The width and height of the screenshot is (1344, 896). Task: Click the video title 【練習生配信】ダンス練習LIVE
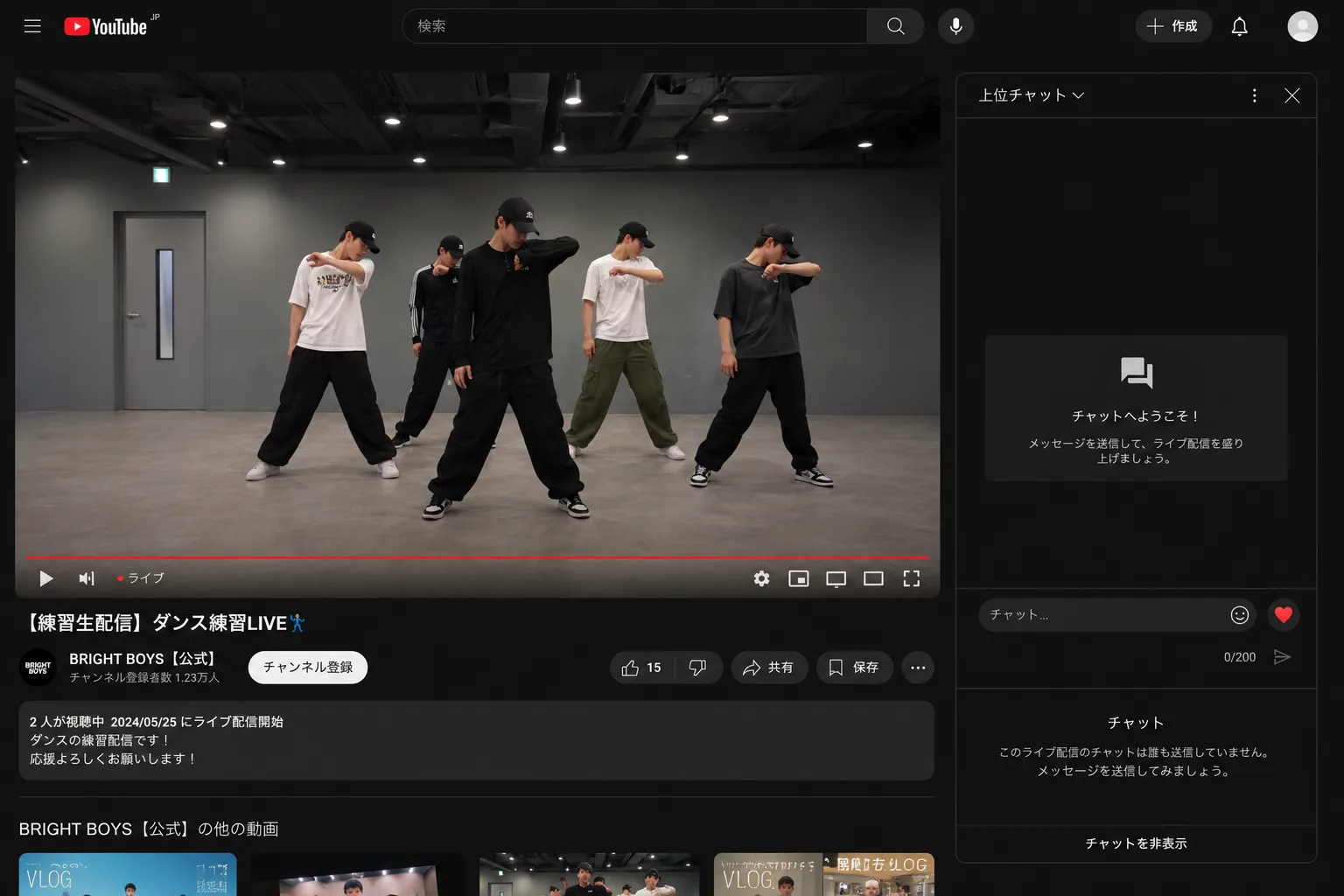pyautogui.click(x=163, y=623)
